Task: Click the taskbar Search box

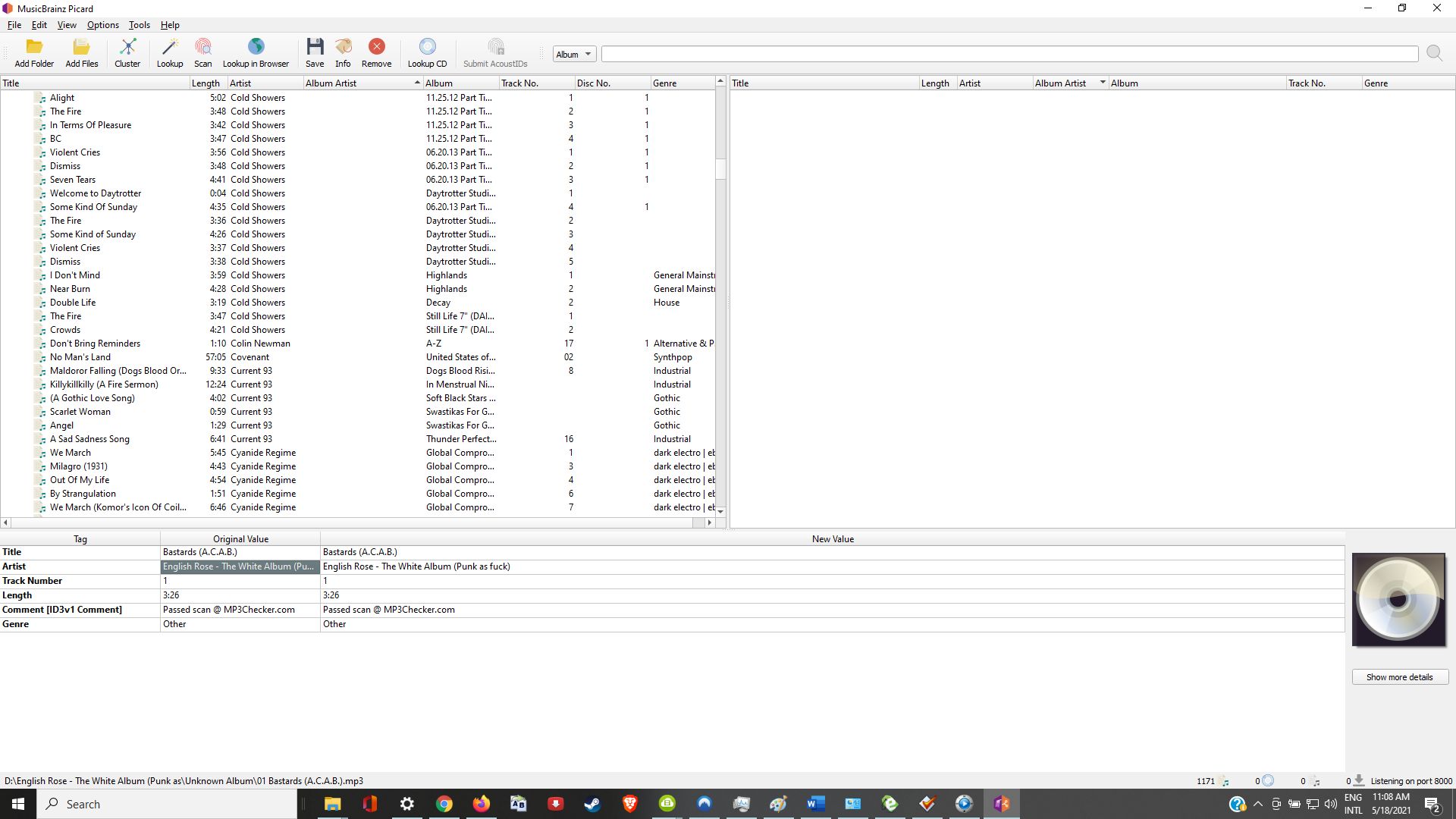Action: click(167, 804)
